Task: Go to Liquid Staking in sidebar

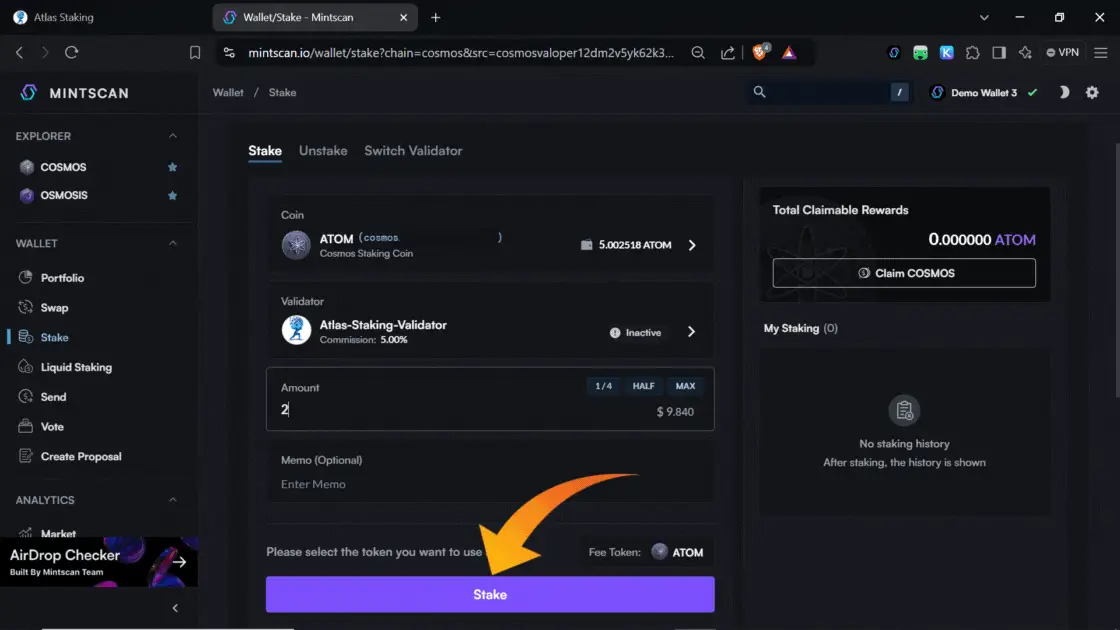Action: [76, 367]
